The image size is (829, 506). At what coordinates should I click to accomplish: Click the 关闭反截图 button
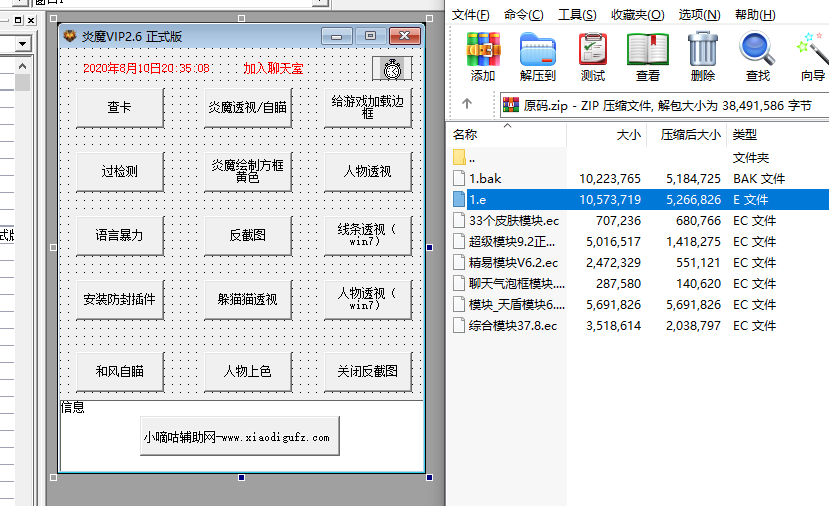coord(368,371)
